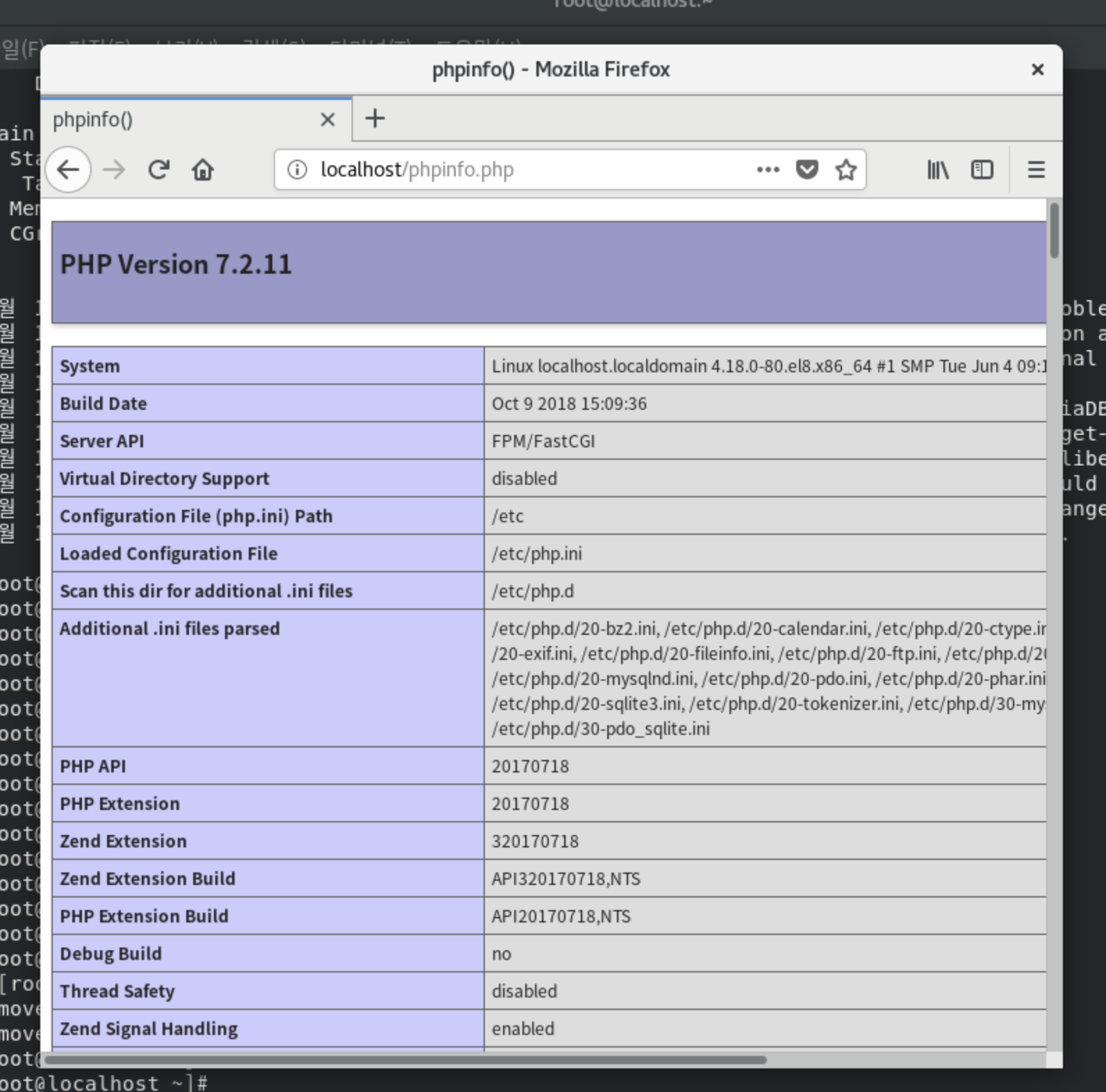This screenshot has height=1092, width=1106.
Task: Click the vertical page scrollbar thumb
Action: pos(1054,229)
